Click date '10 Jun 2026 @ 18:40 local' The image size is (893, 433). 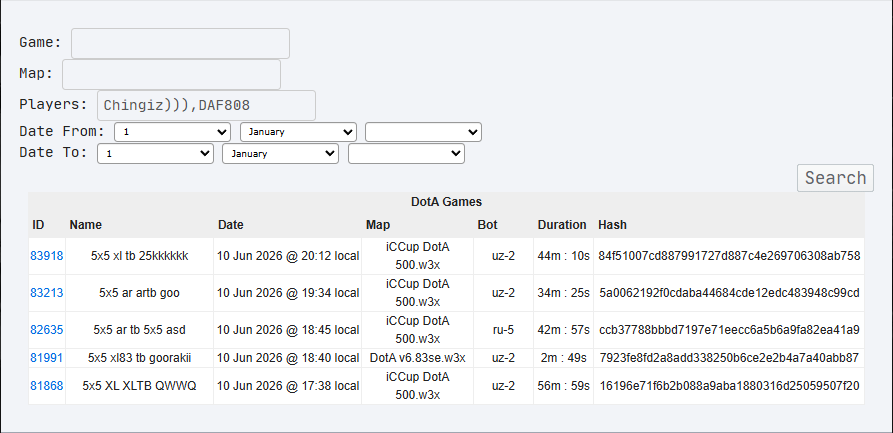(x=288, y=358)
